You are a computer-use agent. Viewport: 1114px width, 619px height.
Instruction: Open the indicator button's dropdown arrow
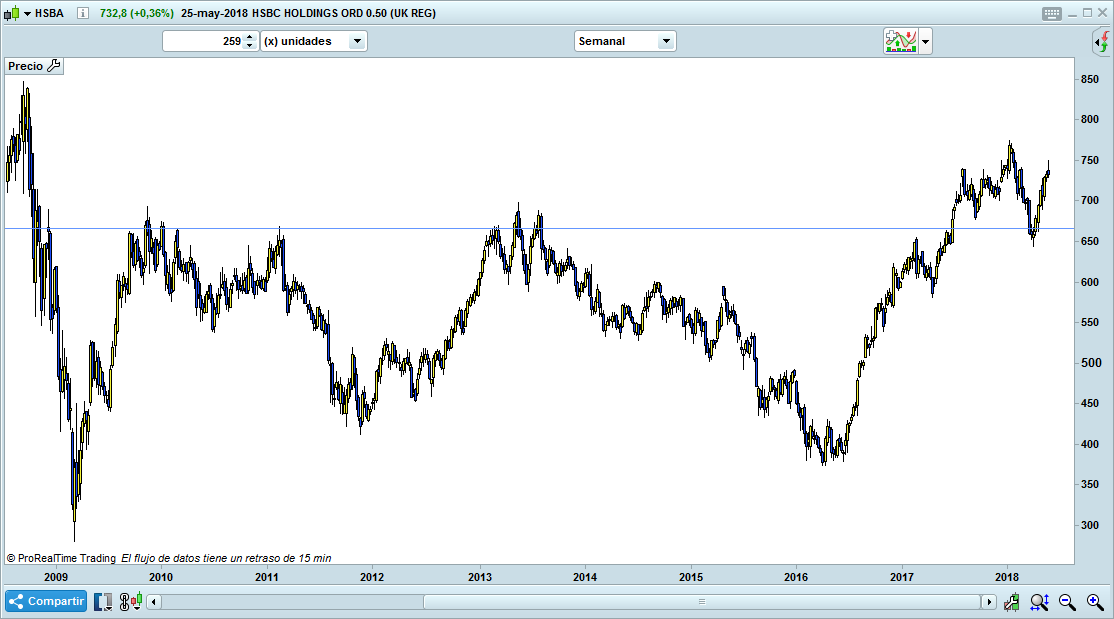click(x=926, y=41)
